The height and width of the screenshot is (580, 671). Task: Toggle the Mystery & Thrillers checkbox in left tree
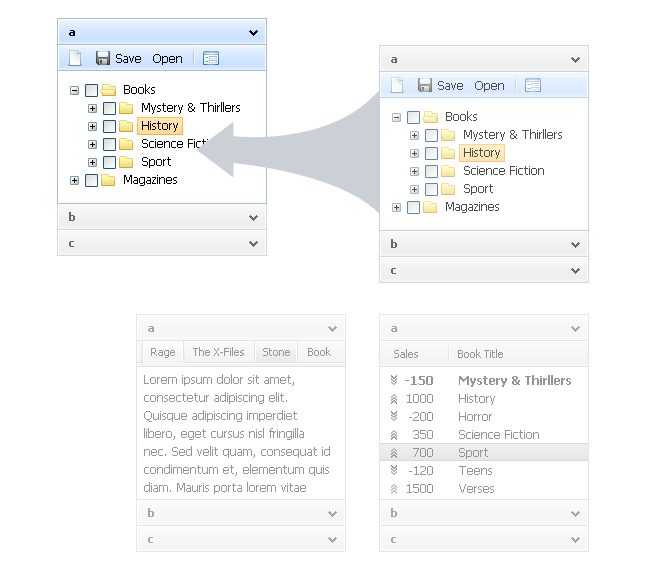109,108
